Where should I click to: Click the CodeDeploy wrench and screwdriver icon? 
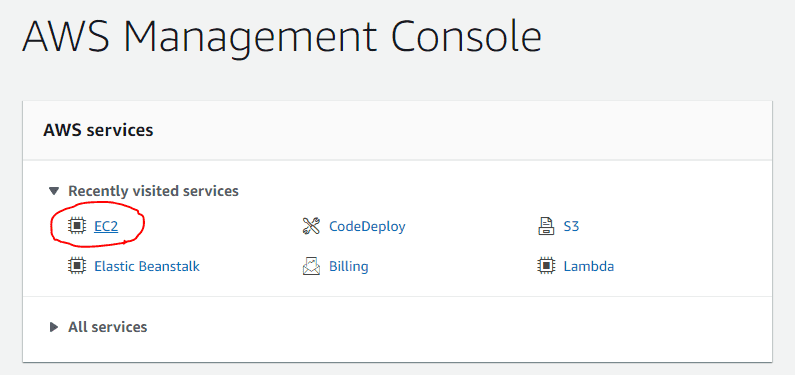point(311,226)
